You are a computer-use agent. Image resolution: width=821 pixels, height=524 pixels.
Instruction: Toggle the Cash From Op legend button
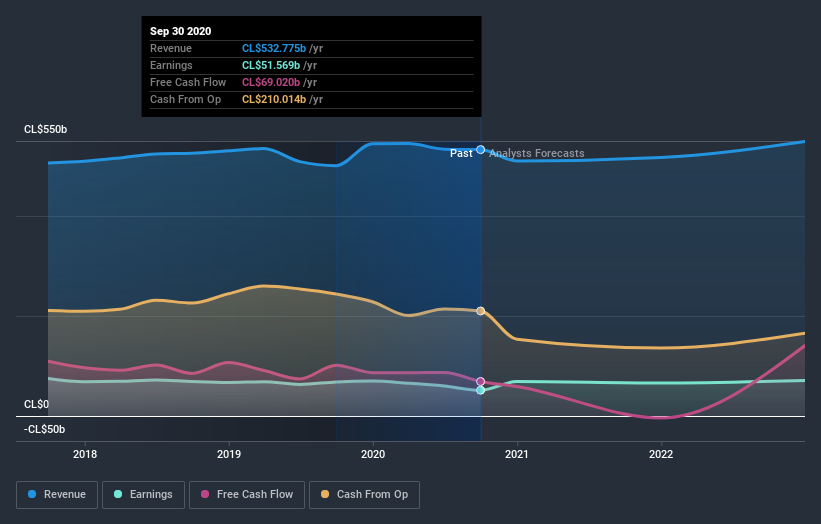[364, 495]
